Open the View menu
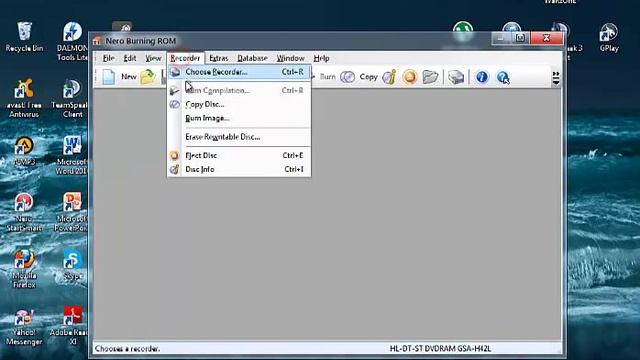This screenshot has height=360, width=640. [x=153, y=58]
